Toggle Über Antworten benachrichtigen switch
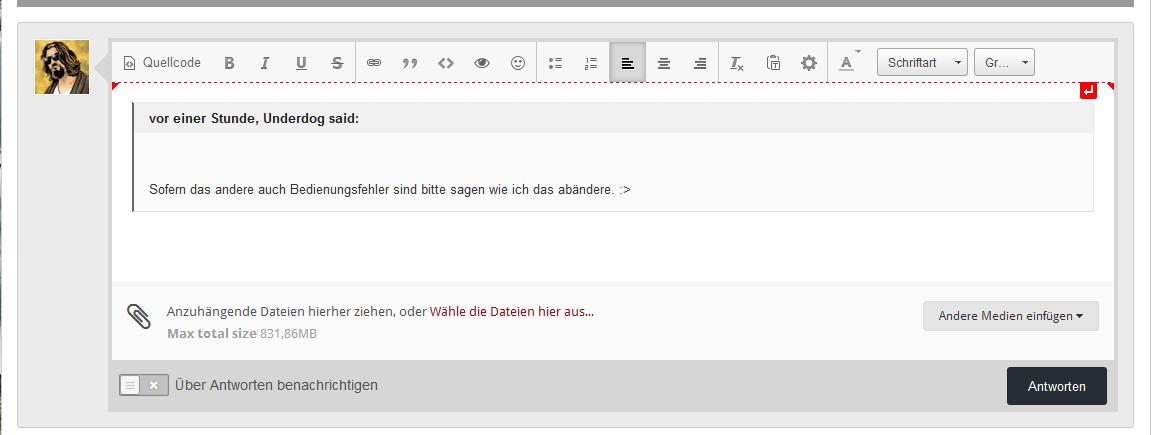This screenshot has width=1151, height=435. coord(144,385)
